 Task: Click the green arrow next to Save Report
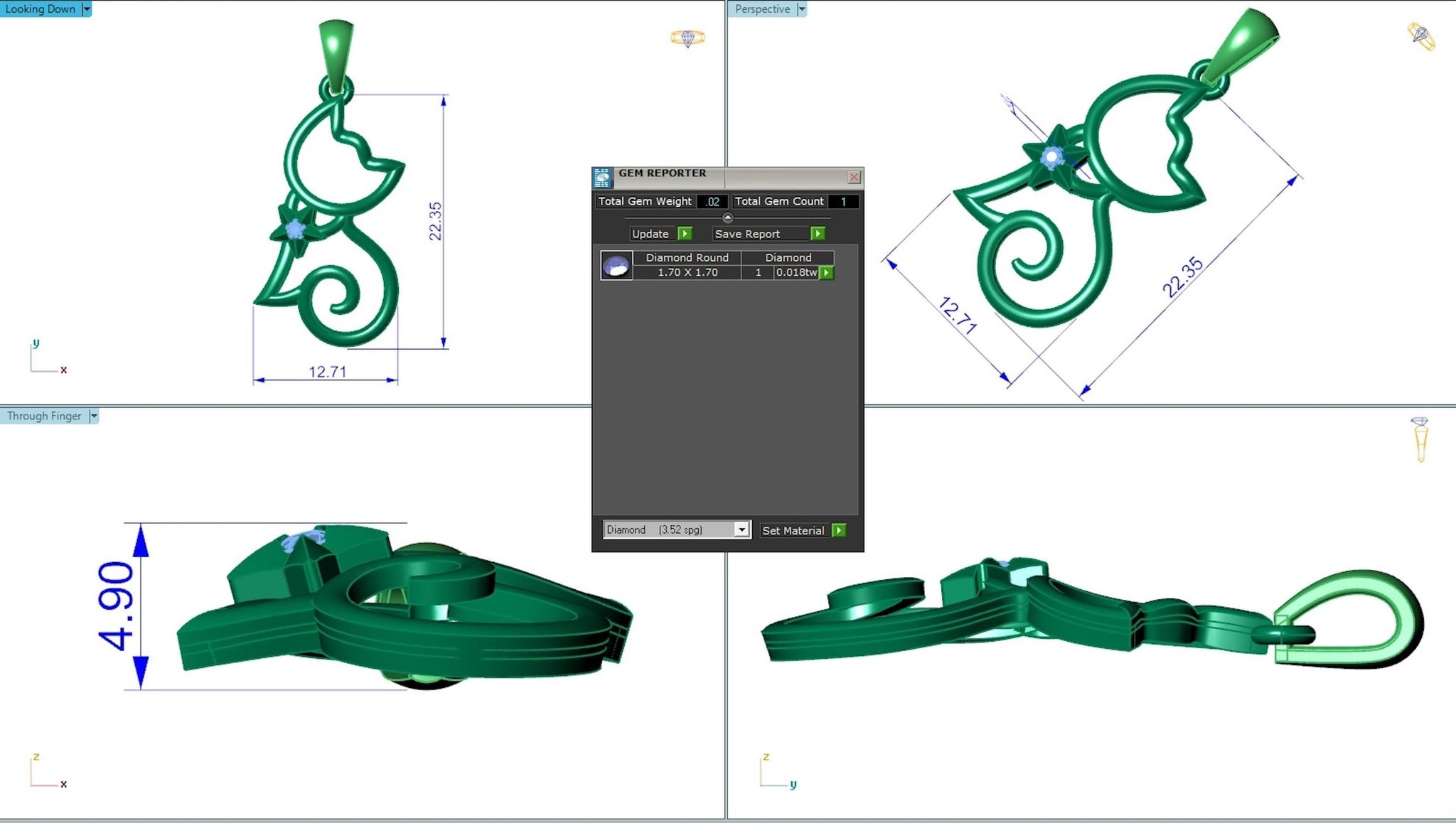point(818,234)
